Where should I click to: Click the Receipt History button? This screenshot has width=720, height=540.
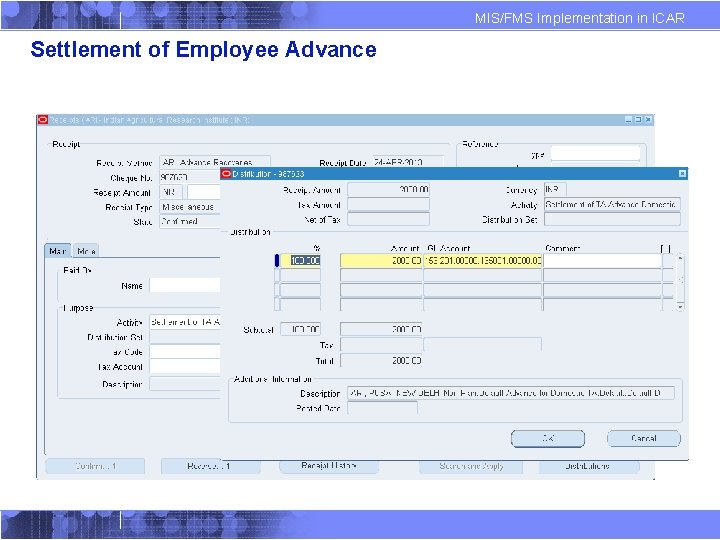(x=329, y=466)
